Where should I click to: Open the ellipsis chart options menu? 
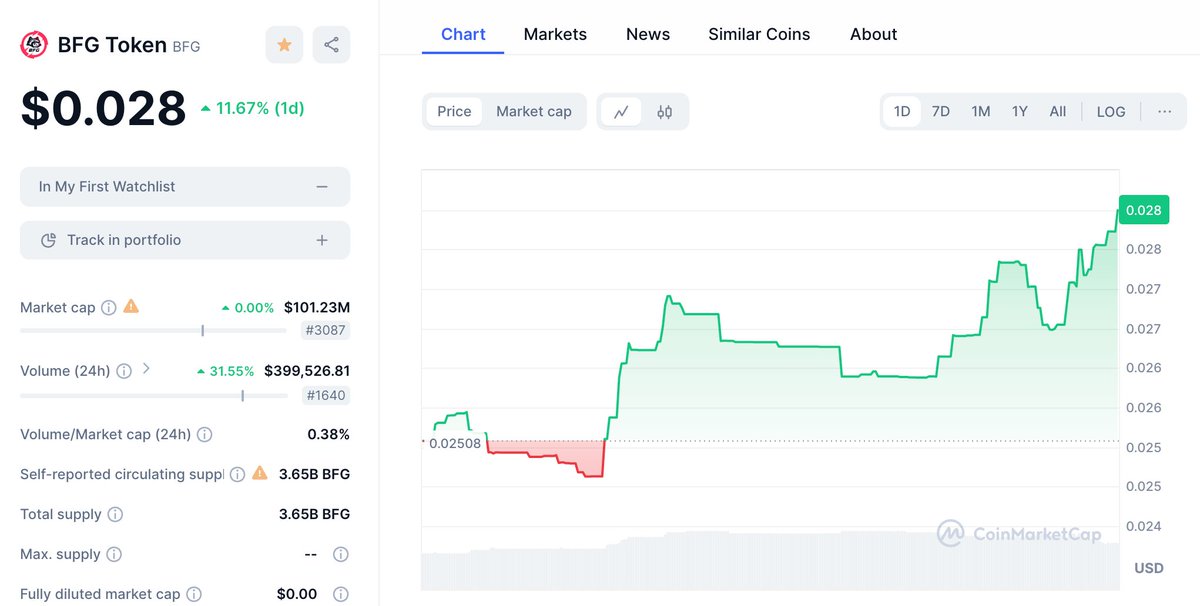1164,111
